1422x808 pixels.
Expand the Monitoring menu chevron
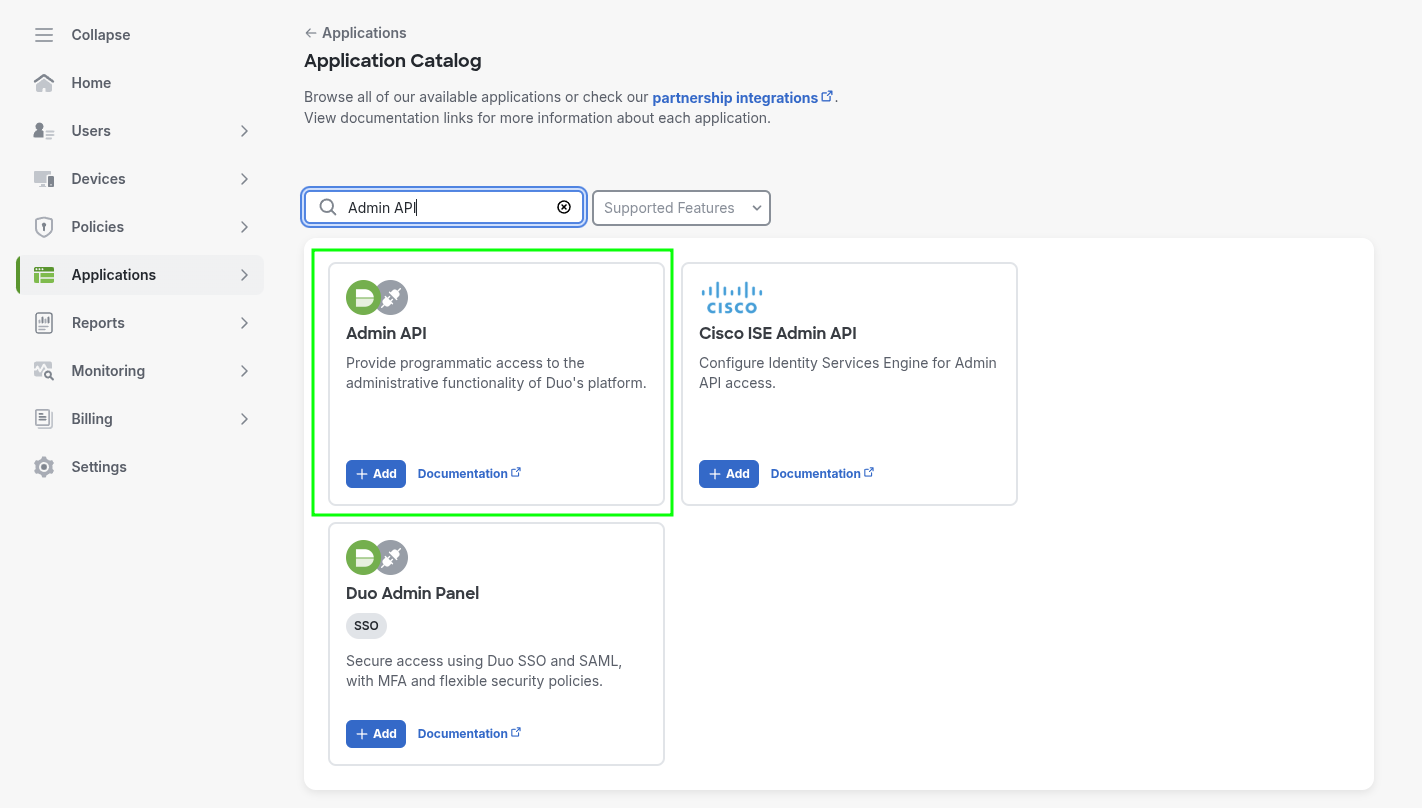click(x=244, y=371)
